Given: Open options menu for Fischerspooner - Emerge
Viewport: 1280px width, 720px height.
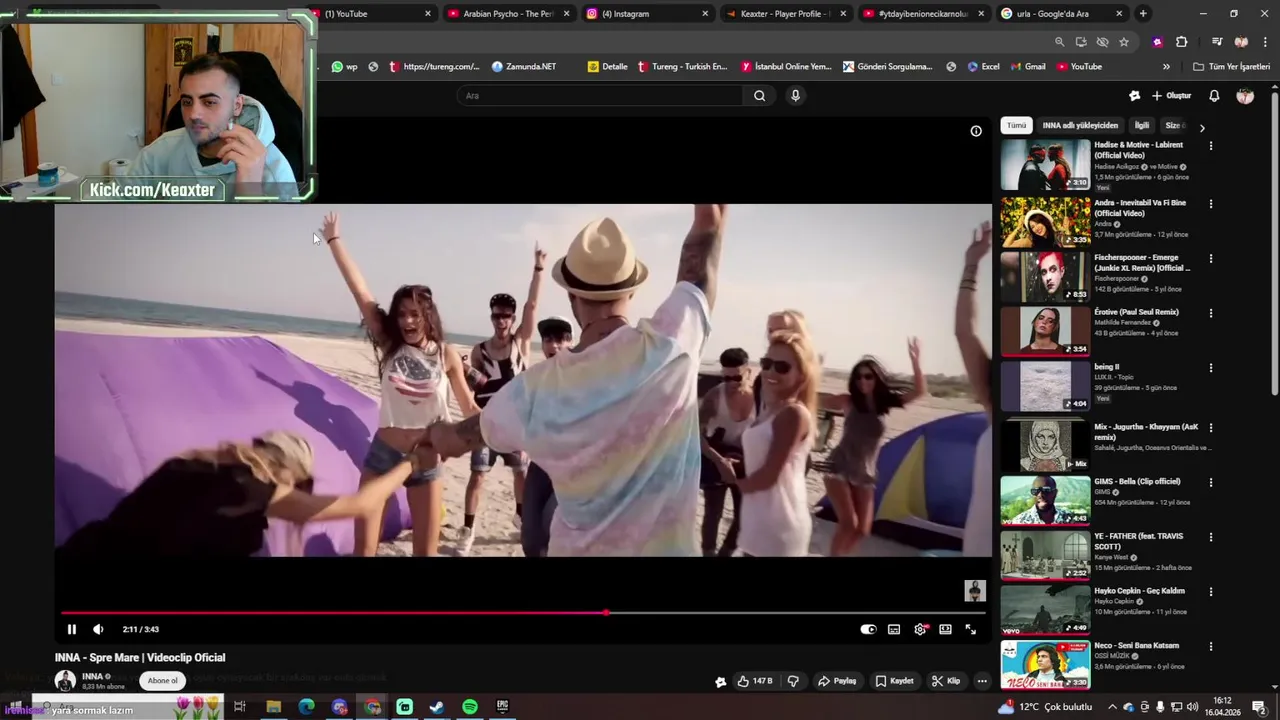Looking at the screenshot, I should pos(1211,259).
